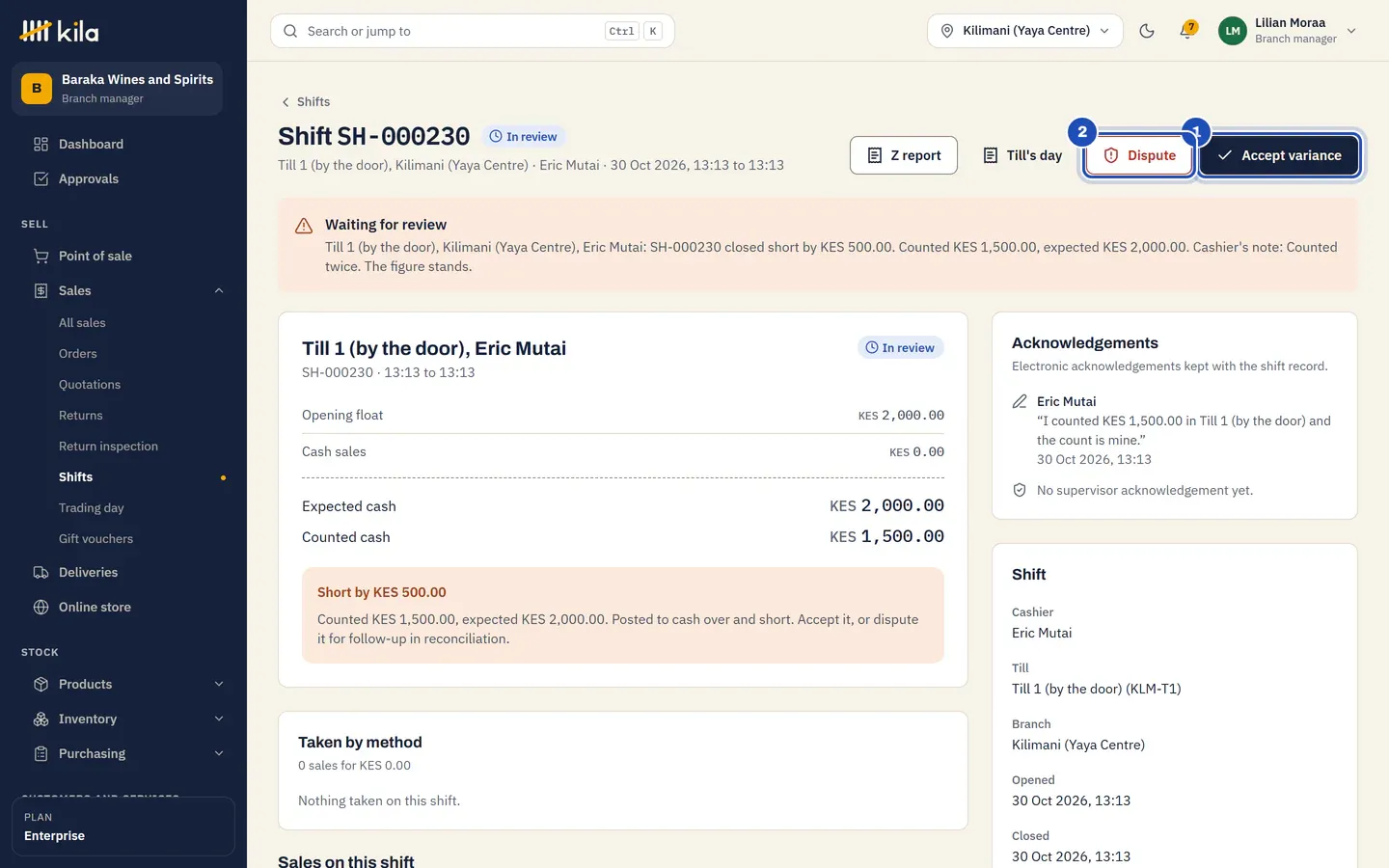This screenshot has height=868, width=1389.
Task: Click the Till 1 (by the door) (KLM-T1) value
Action: 1097,690
